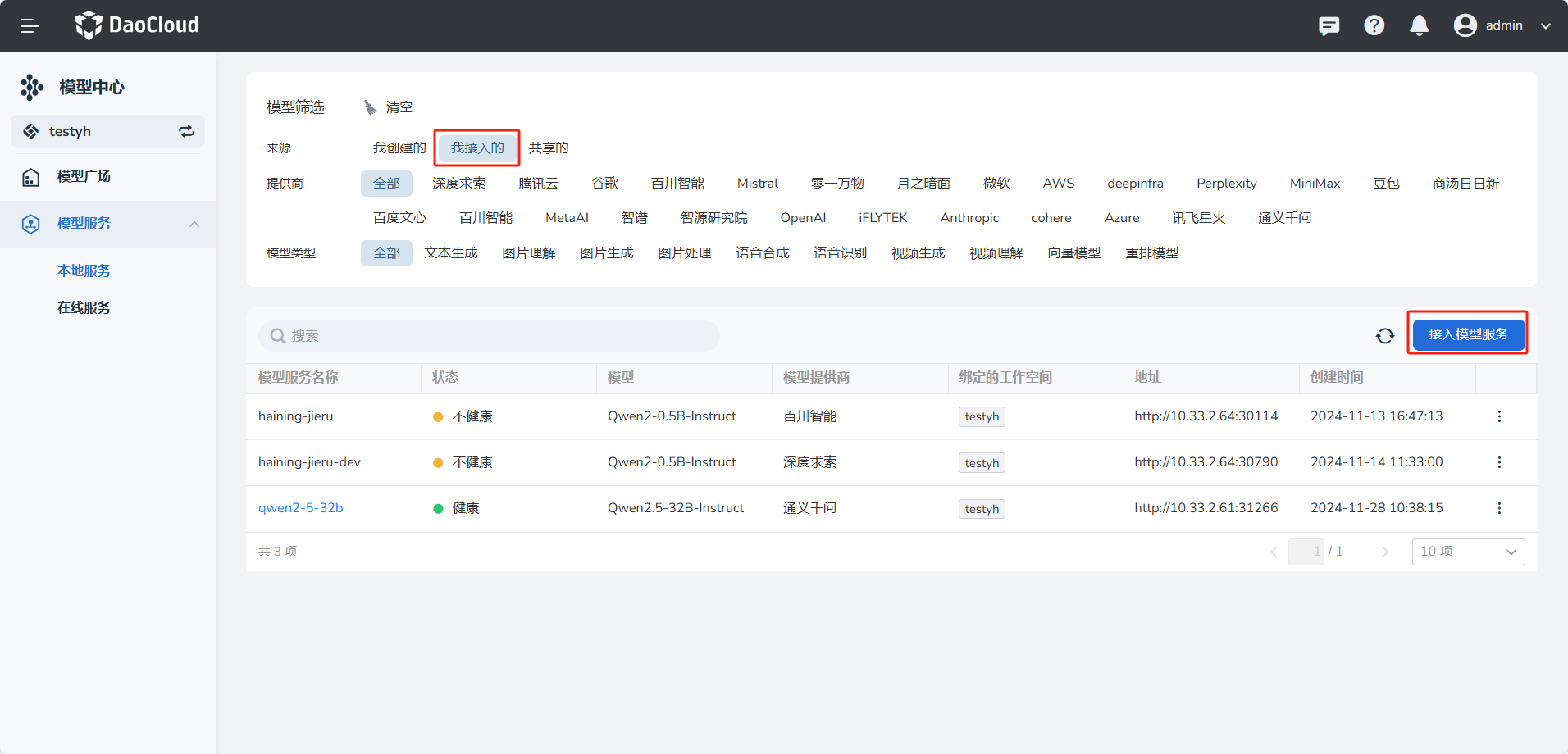
Task: Filter model type by 重排模型
Action: (1152, 253)
